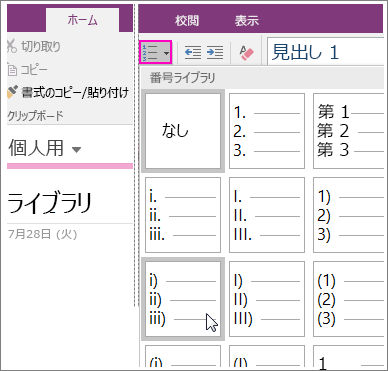Click the コピー command
Screen dimensions: 388x371
click(x=34, y=69)
